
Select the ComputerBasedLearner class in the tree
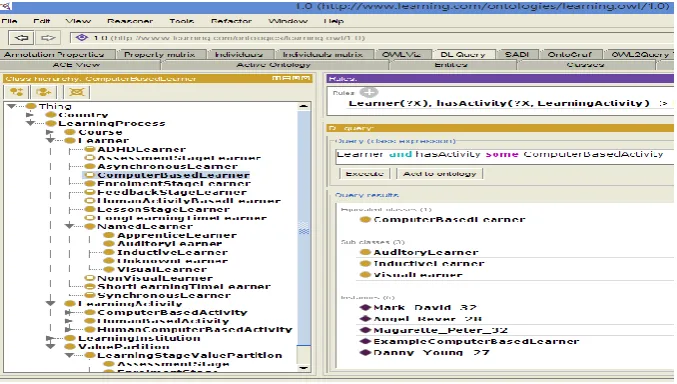(173, 175)
